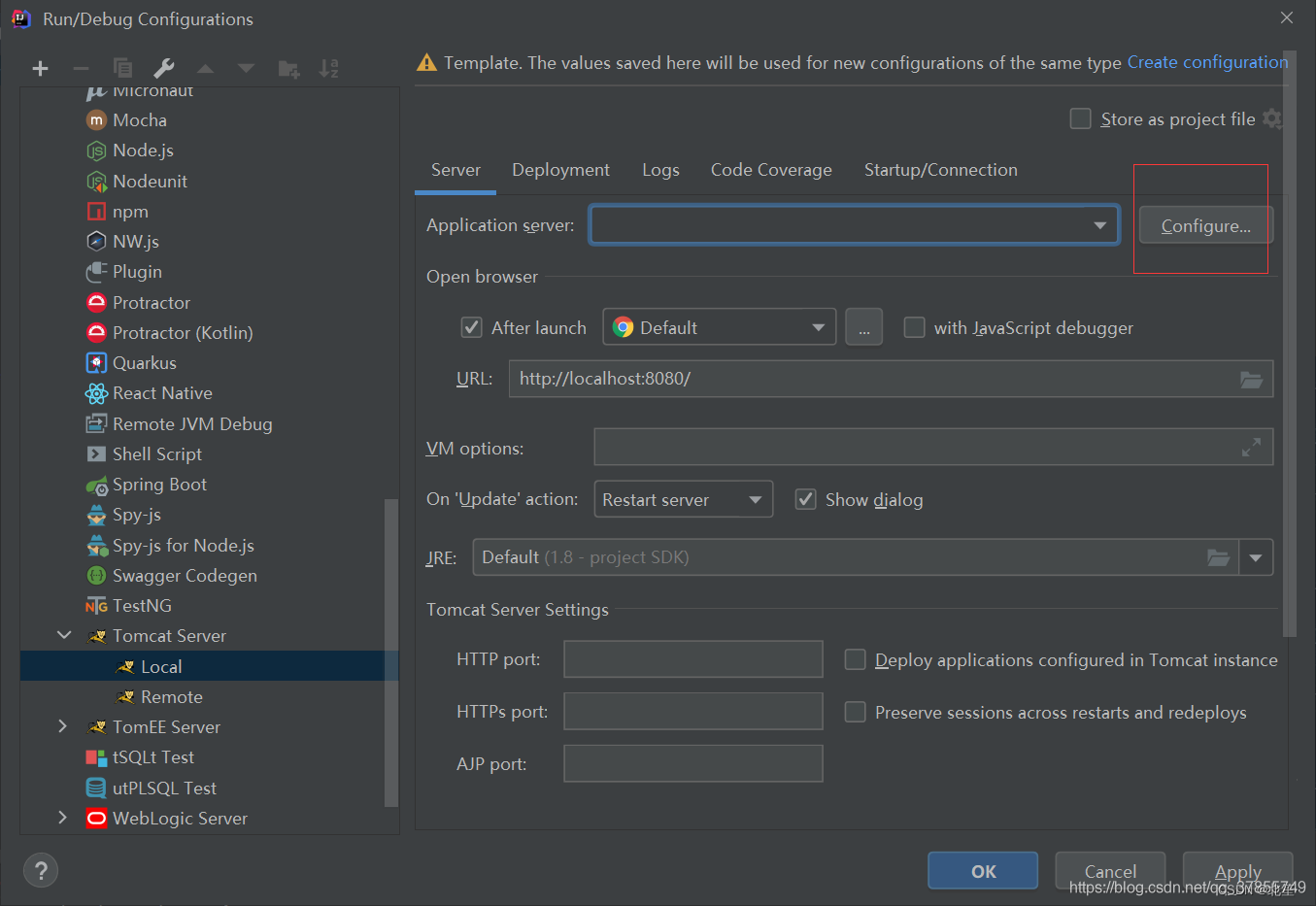Click the configuration list vertical scrollbar
Viewport: 1316px width, 906px height.
click(x=391, y=653)
